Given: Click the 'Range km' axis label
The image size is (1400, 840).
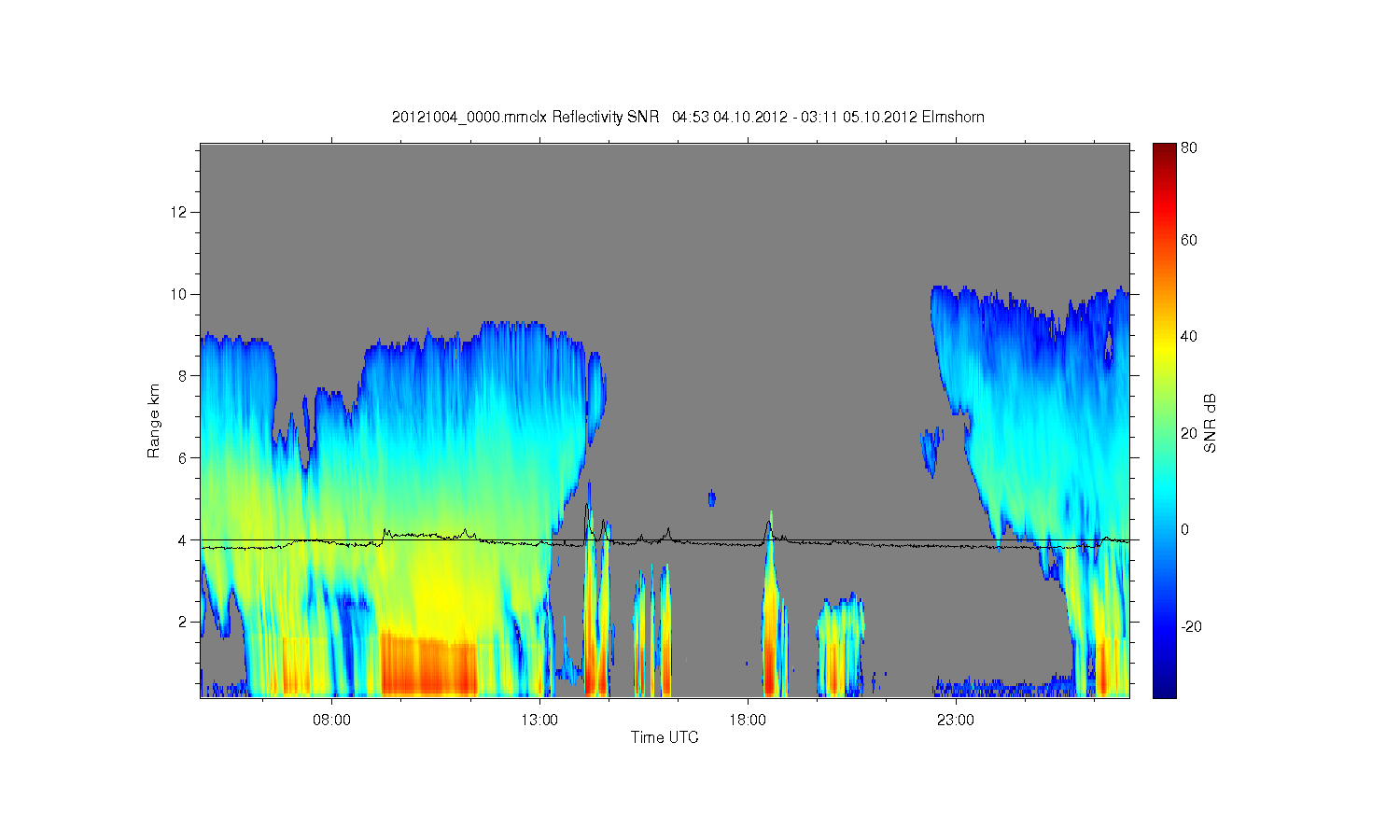Looking at the screenshot, I should tap(154, 421).
